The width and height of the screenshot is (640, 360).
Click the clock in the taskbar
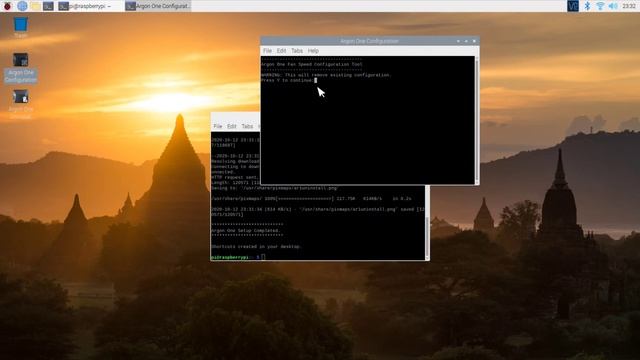point(629,6)
